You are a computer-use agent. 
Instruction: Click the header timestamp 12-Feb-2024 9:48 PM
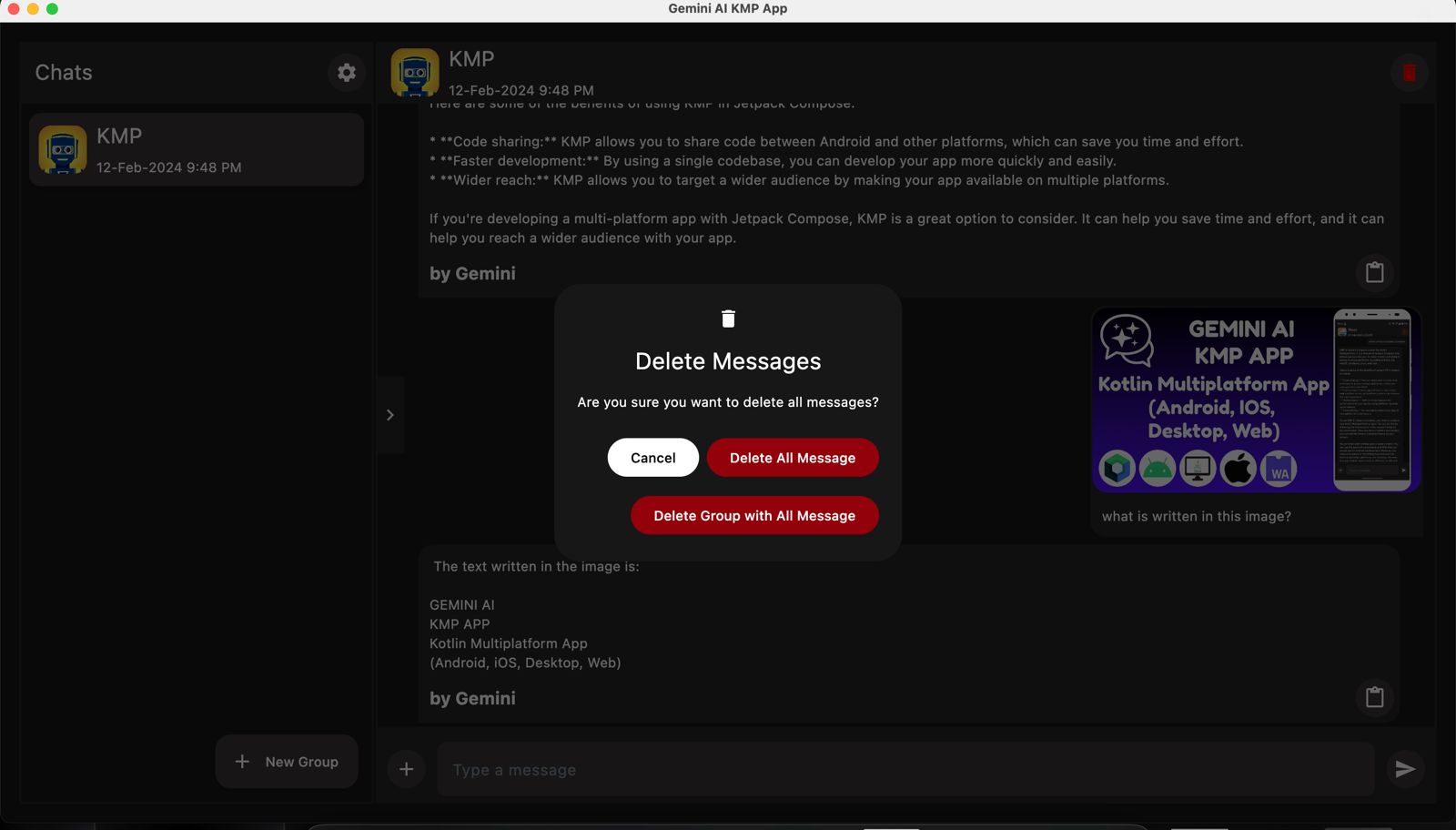point(521,90)
